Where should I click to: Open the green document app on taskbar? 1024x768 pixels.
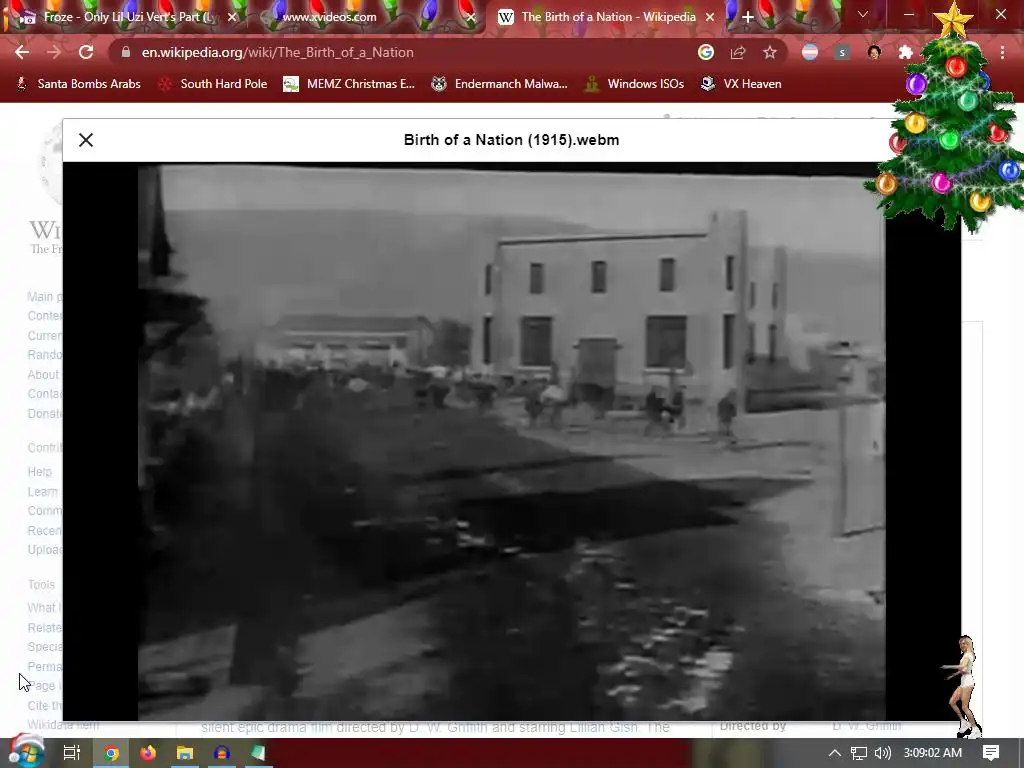(x=258, y=753)
